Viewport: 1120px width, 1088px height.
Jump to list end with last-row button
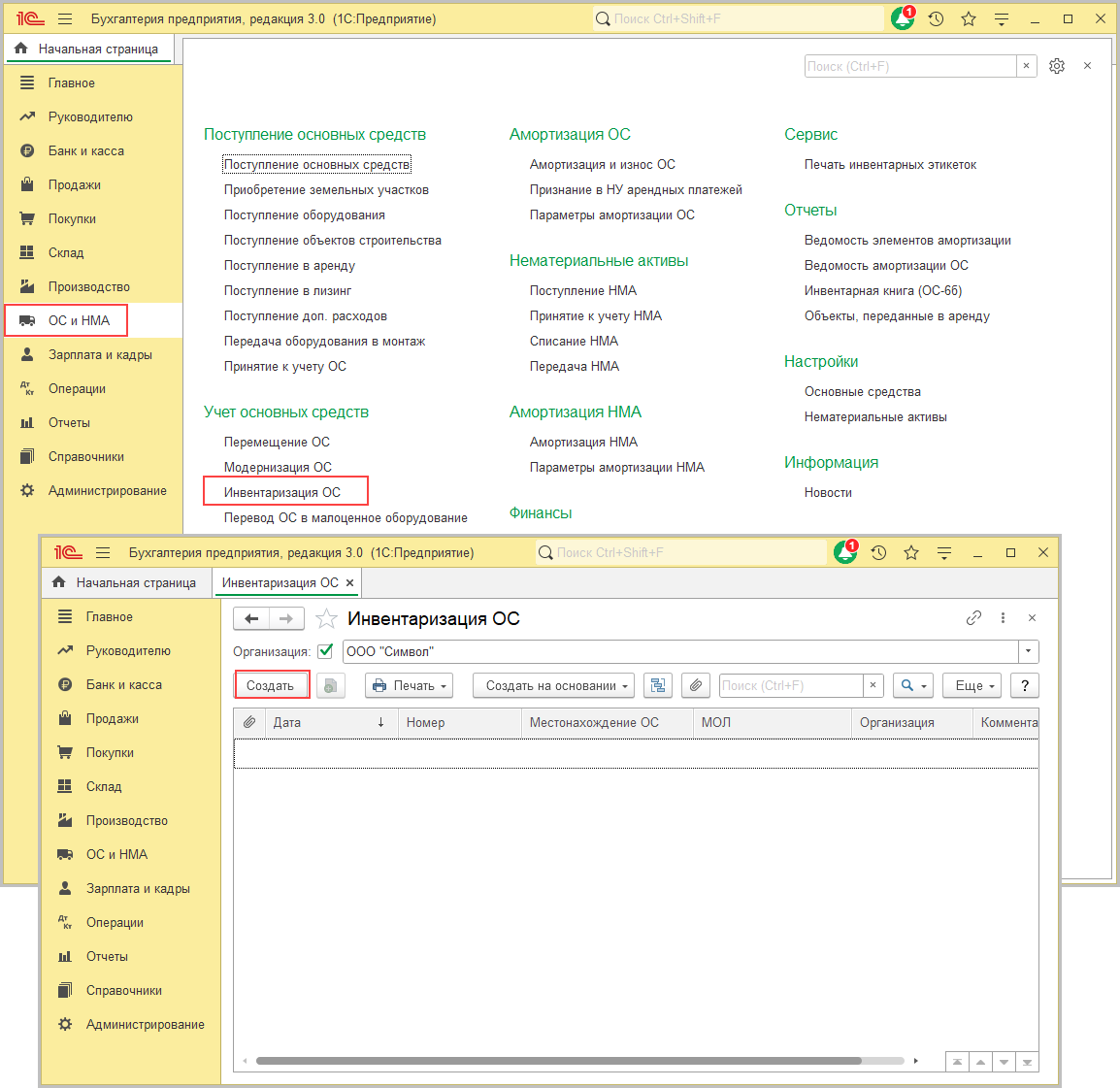click(1027, 1063)
